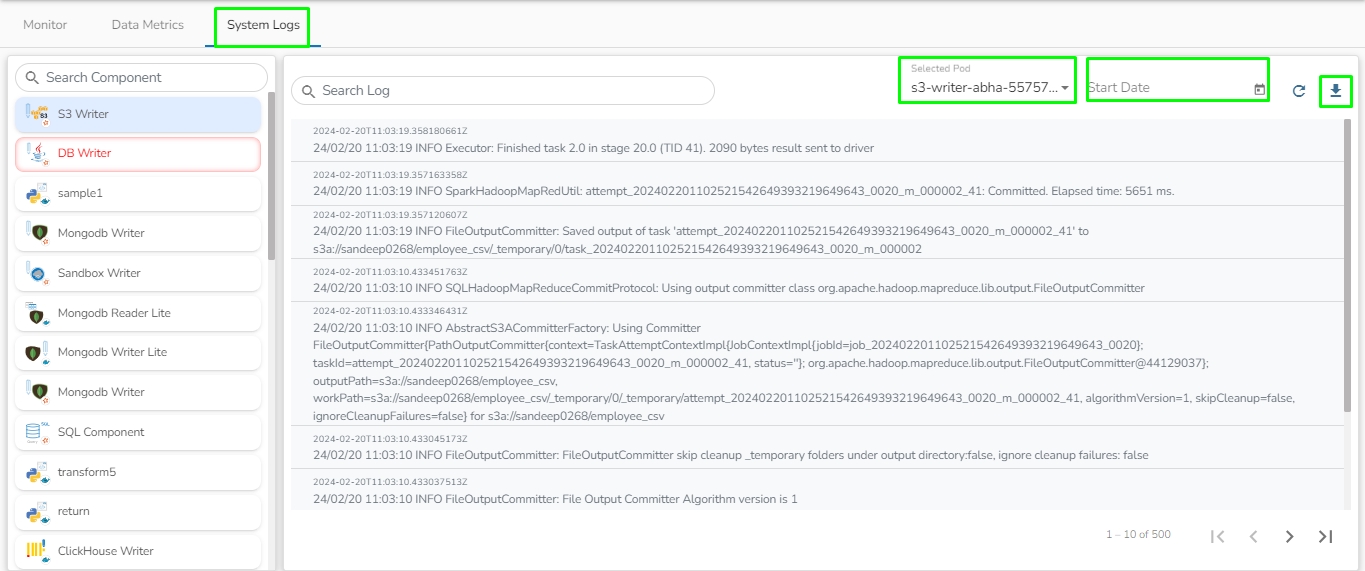The image size is (1365, 571).
Task: Click the magnifier icon in Search Component
Action: (x=32, y=77)
